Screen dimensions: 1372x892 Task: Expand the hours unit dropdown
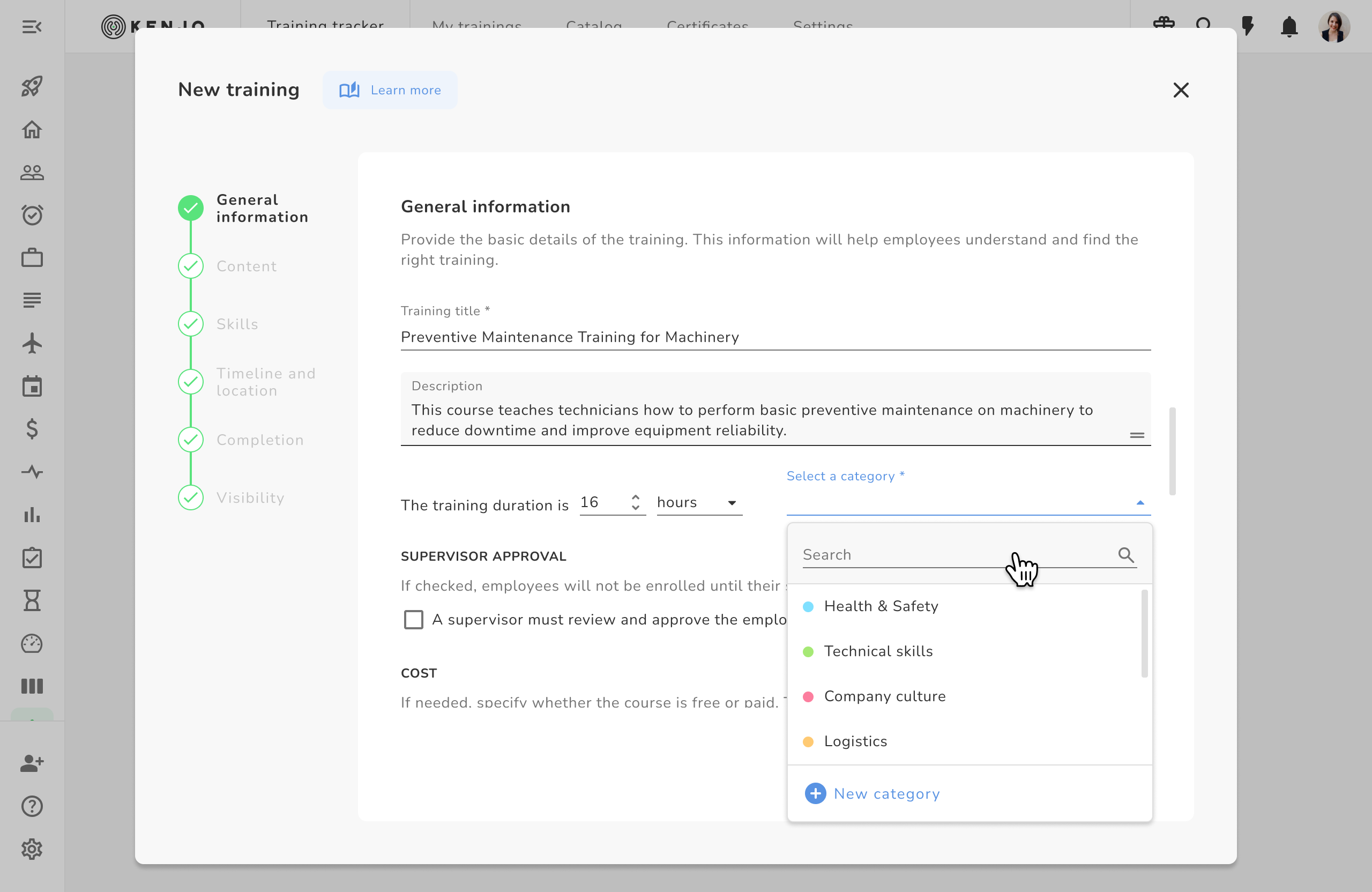coord(699,503)
